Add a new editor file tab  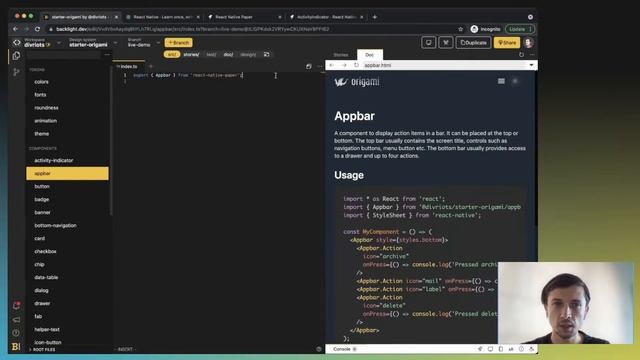coord(151,66)
